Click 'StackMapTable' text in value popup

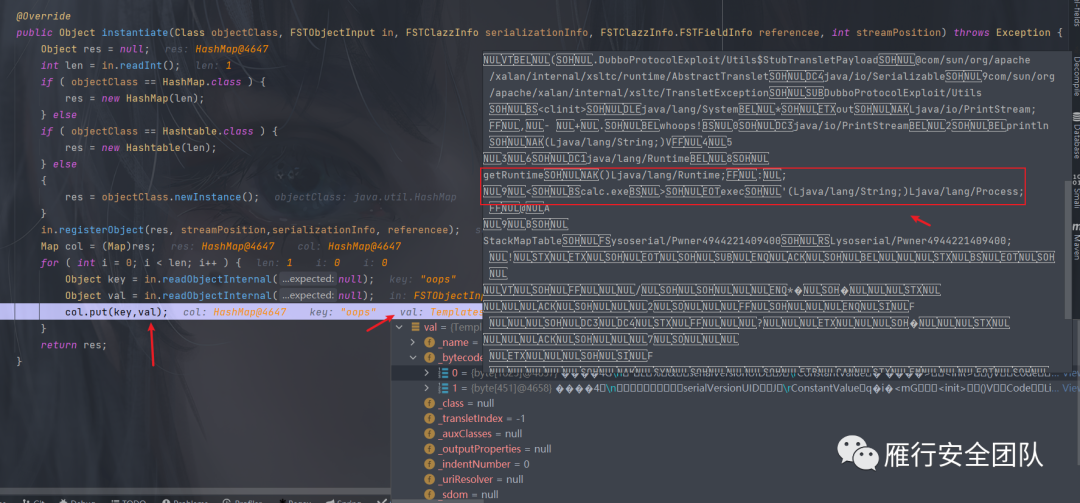tap(523, 240)
